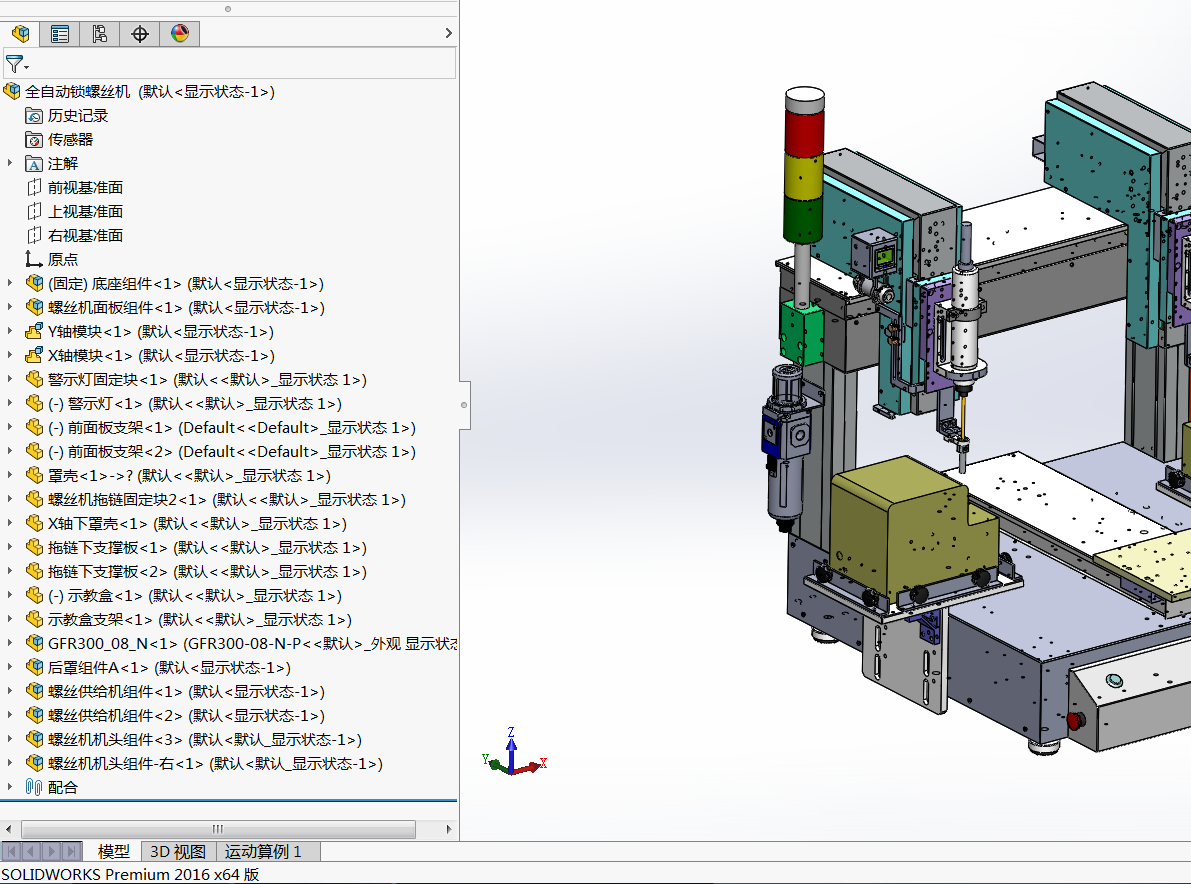Expand the 螺丝供给机组件<1> node

coord(10,691)
